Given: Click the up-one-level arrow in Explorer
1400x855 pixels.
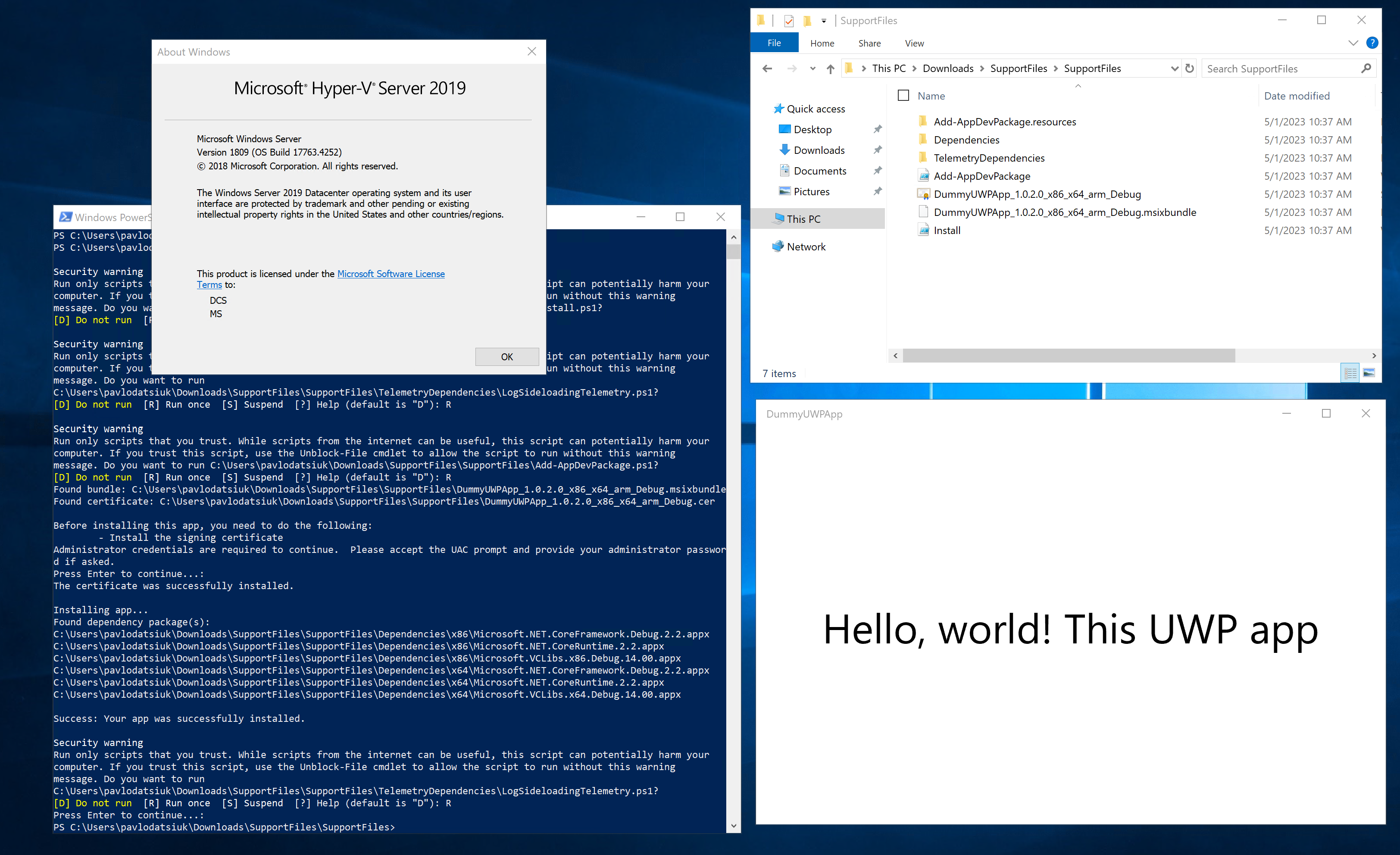Looking at the screenshot, I should point(830,69).
